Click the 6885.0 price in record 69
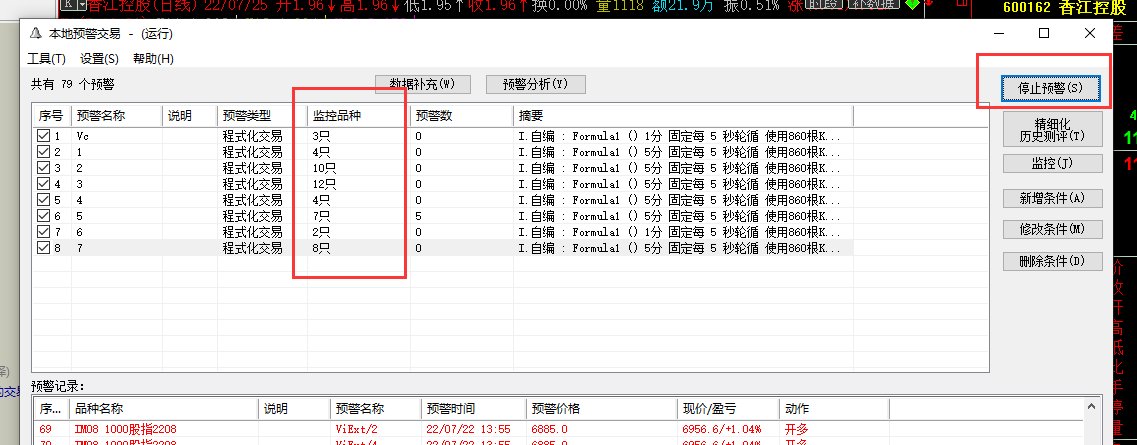This screenshot has height=445, width=1137. point(549,429)
